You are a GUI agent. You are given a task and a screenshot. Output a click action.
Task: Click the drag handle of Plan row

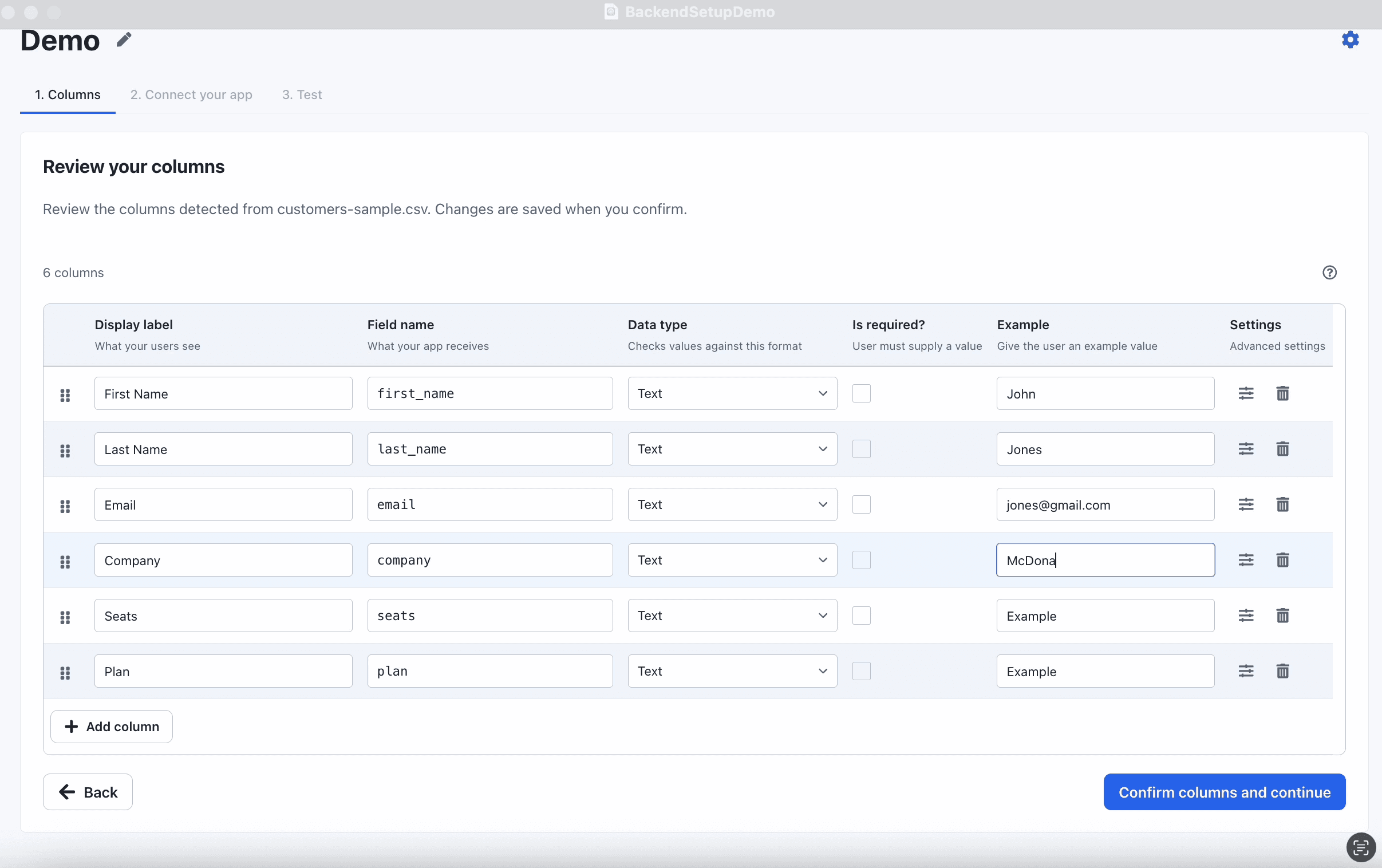point(65,673)
